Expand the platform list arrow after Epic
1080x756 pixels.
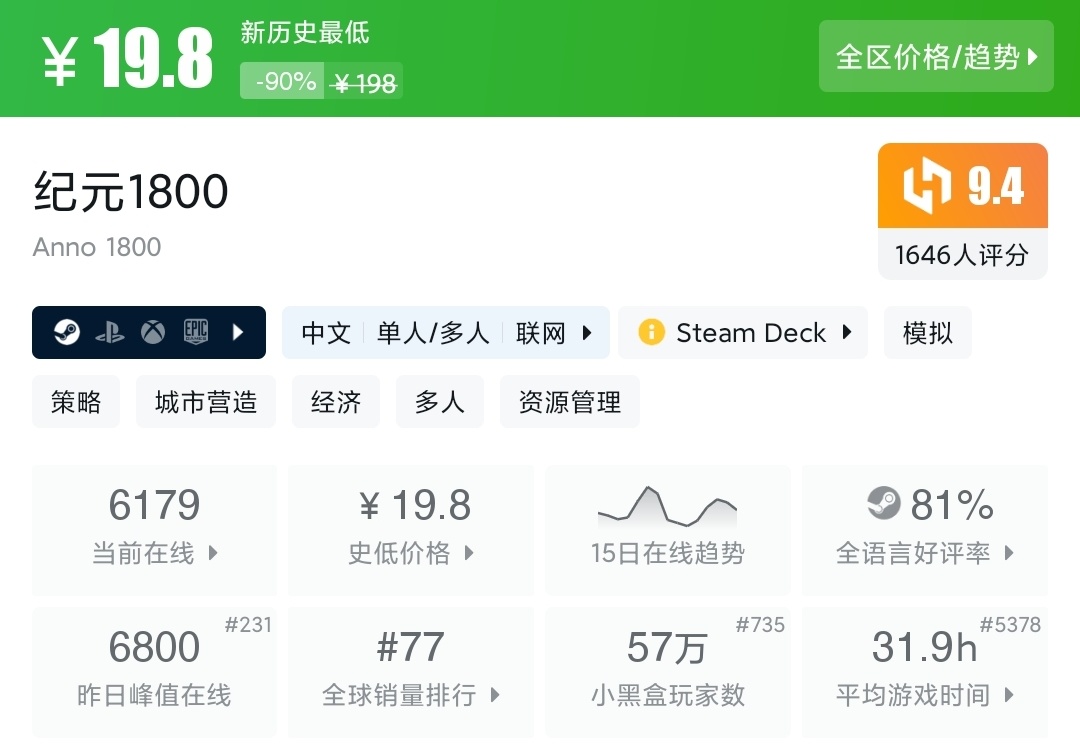tap(239, 331)
